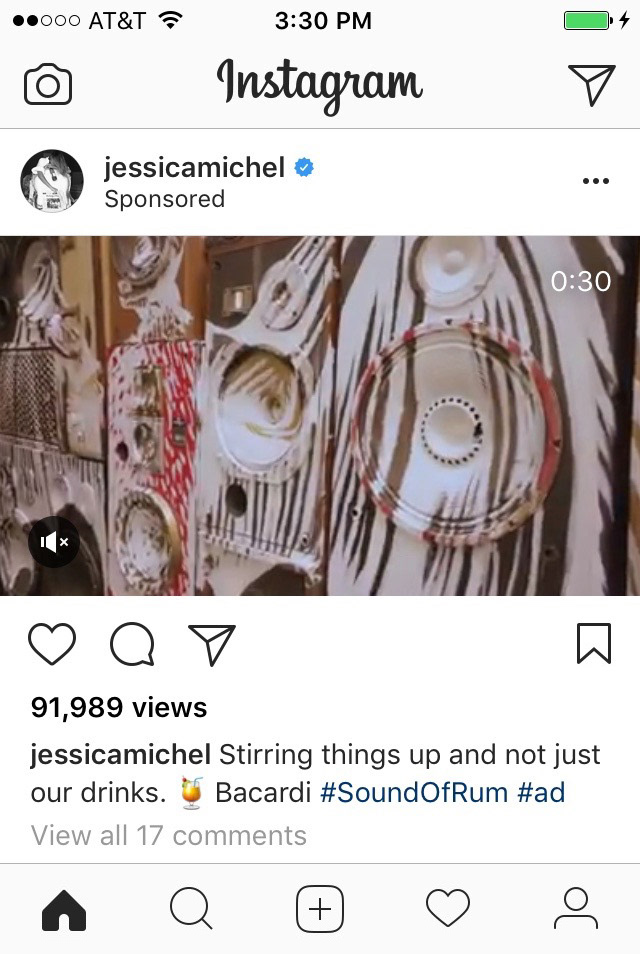
Task: Open jessicamichel profile from username header
Action: point(194,167)
